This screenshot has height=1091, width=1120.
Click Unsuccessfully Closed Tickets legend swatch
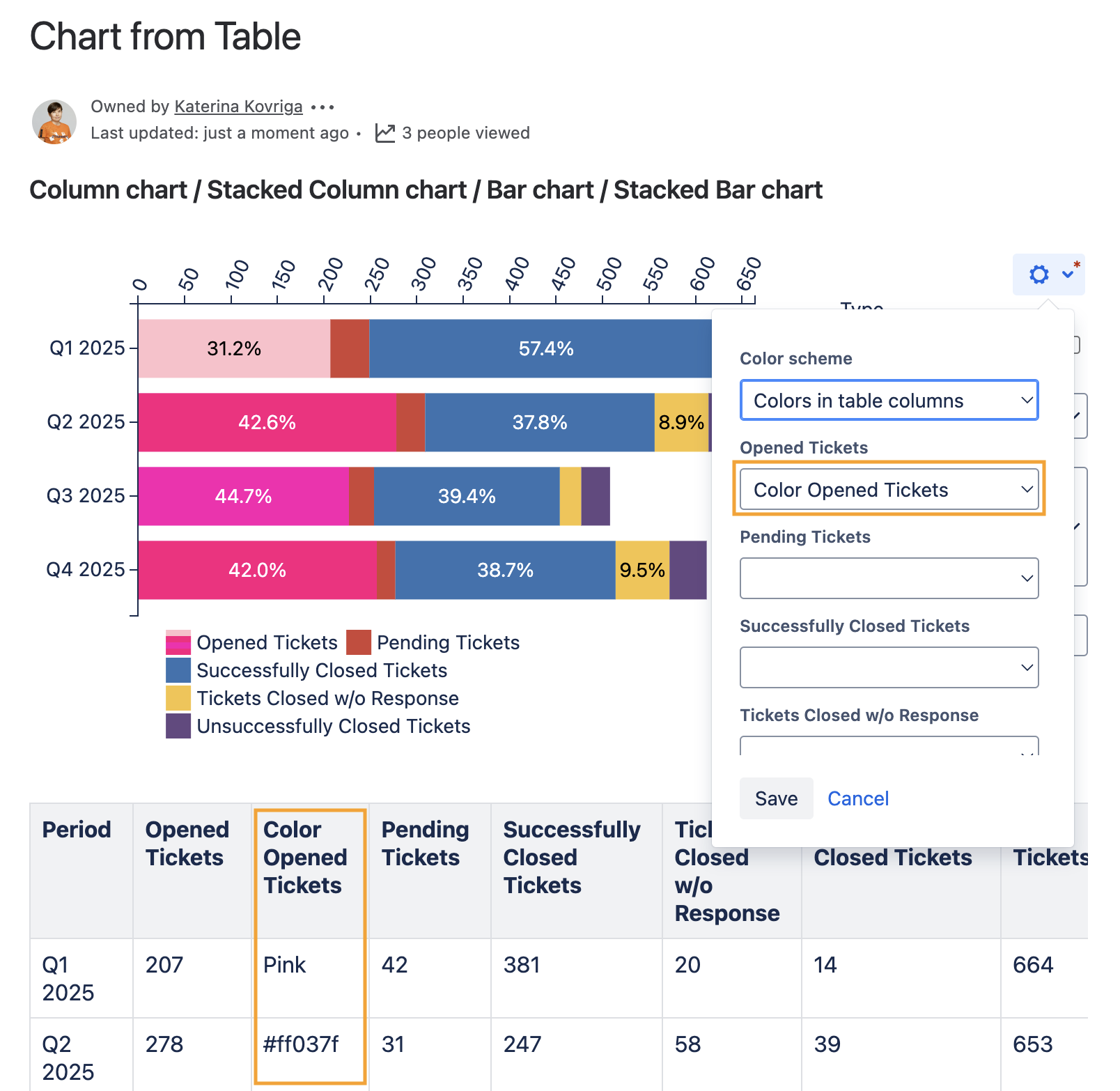(x=178, y=726)
